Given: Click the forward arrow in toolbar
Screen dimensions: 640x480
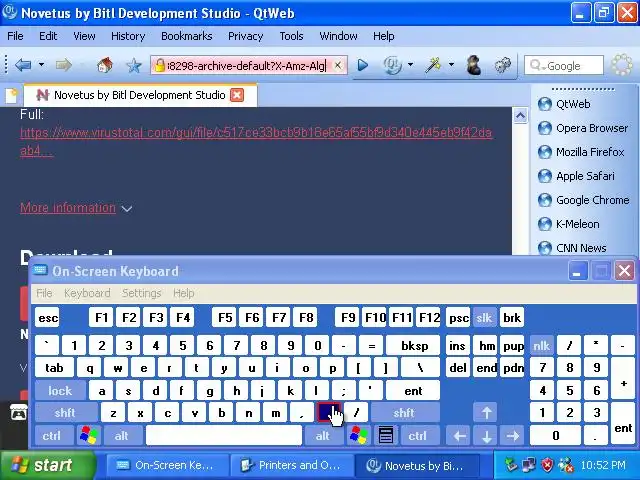Looking at the screenshot, I should (x=64, y=65).
